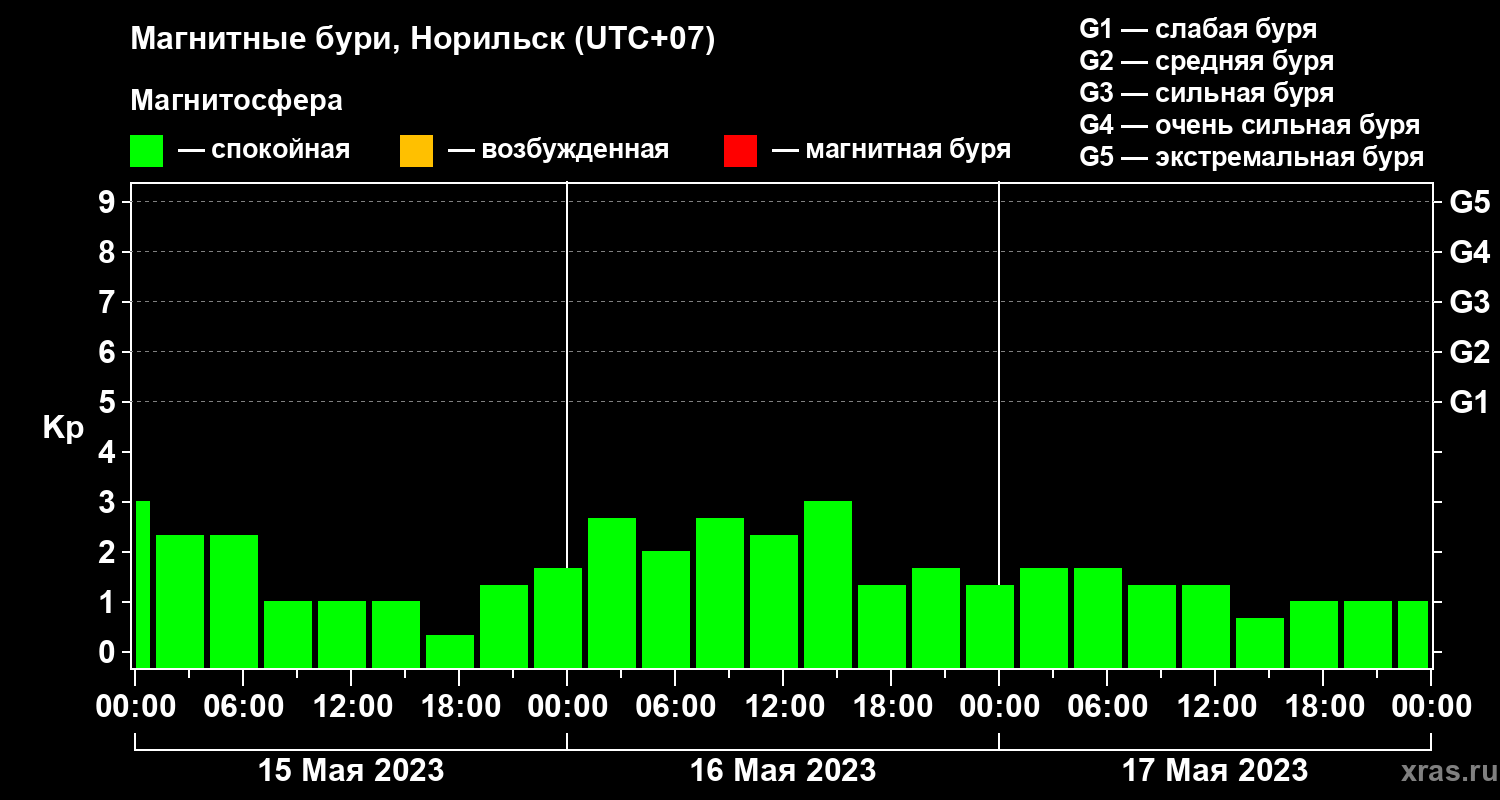
Task: Click the Kp value 1 on left axis
Action: pos(109,602)
